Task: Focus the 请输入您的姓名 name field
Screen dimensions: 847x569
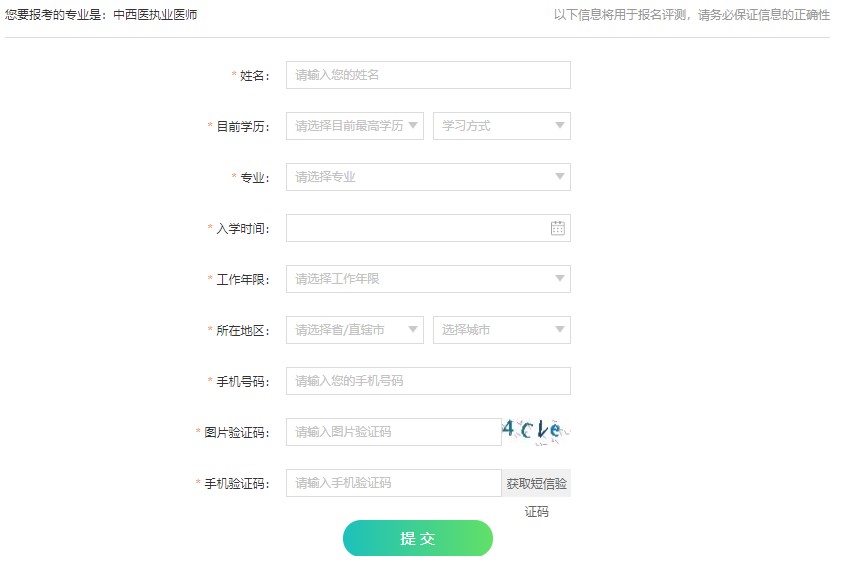Action: (x=428, y=75)
